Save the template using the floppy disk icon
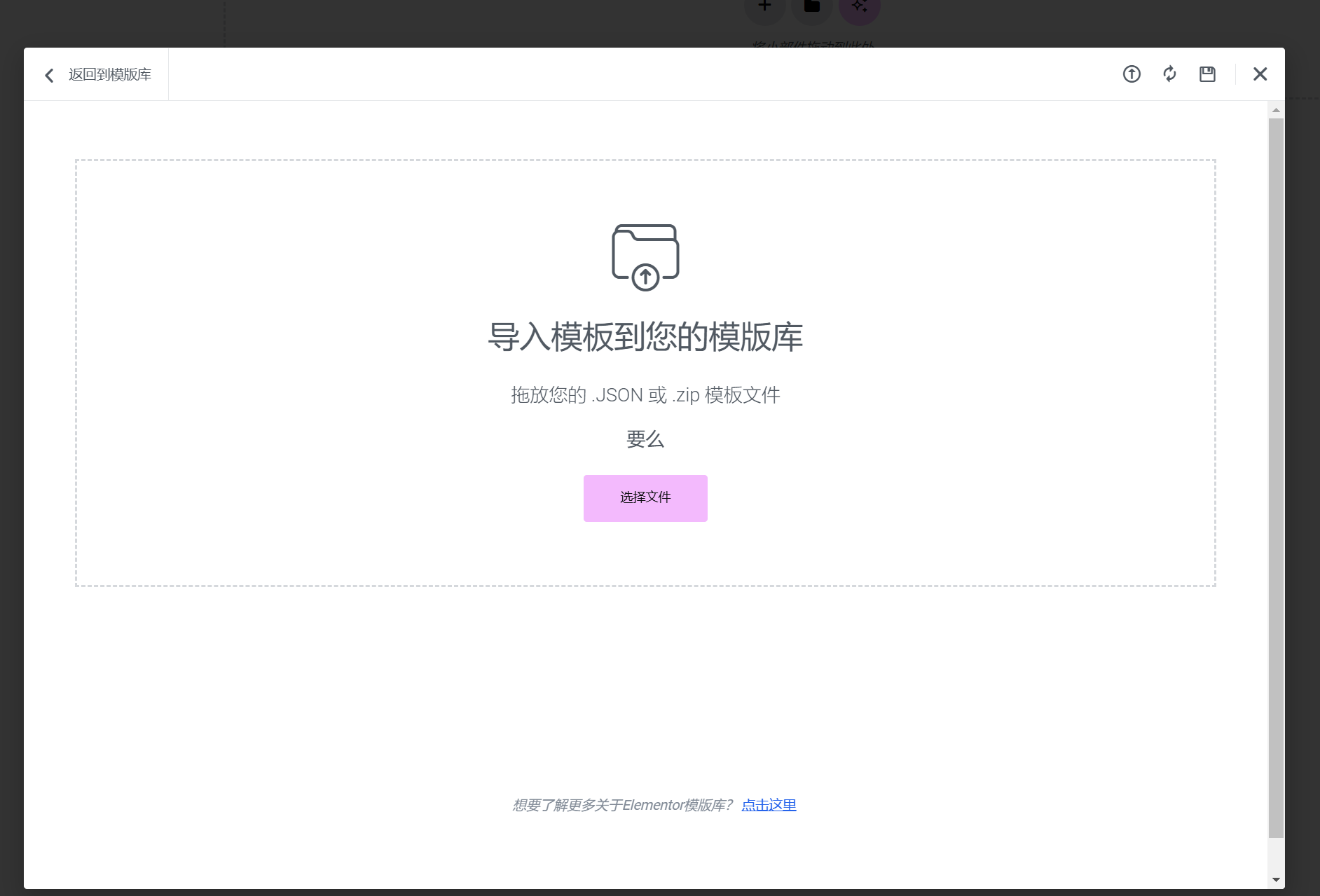 [1207, 74]
